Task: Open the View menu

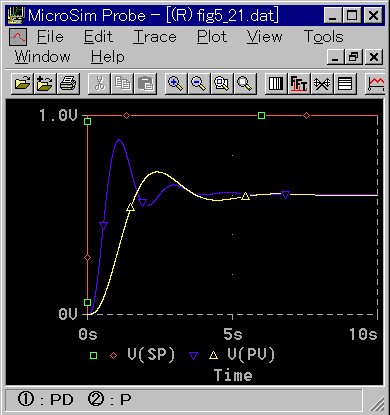Action: pyautogui.click(x=265, y=37)
